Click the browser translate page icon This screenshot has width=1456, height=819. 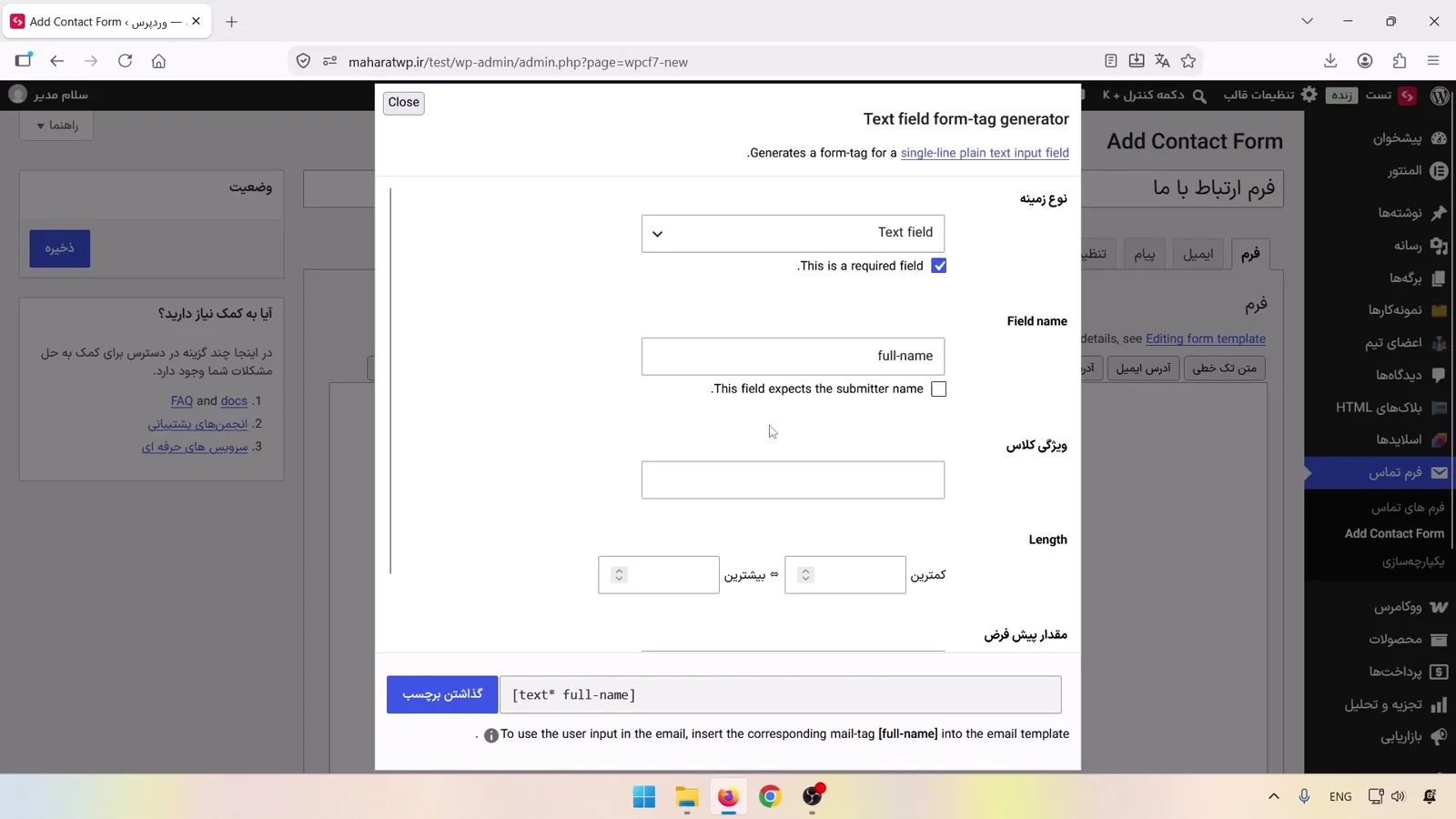[x=1162, y=61]
